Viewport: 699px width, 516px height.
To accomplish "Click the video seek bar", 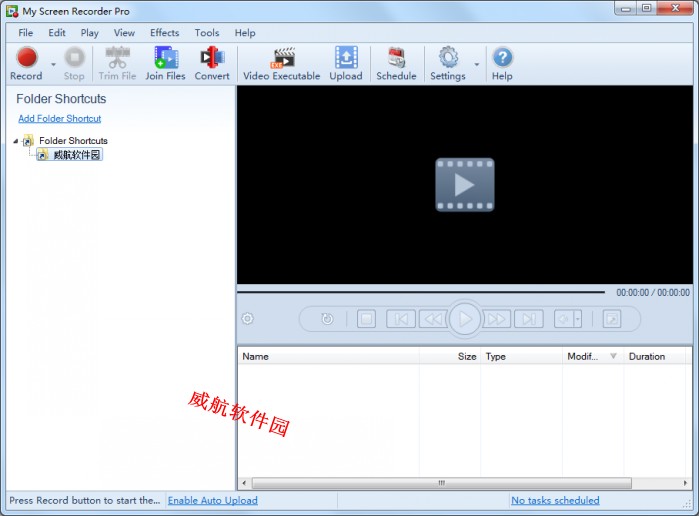I will tap(421, 292).
